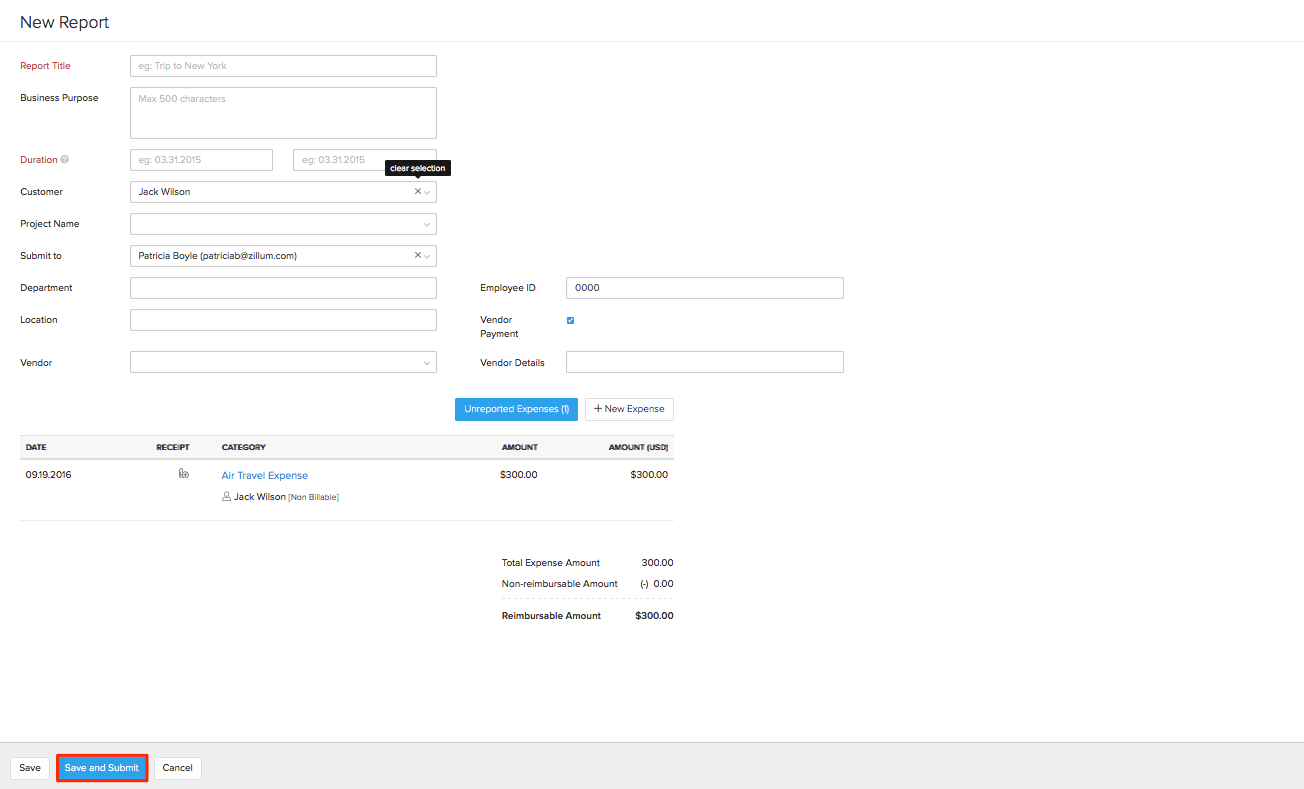Save the report as draft

pyautogui.click(x=29, y=767)
